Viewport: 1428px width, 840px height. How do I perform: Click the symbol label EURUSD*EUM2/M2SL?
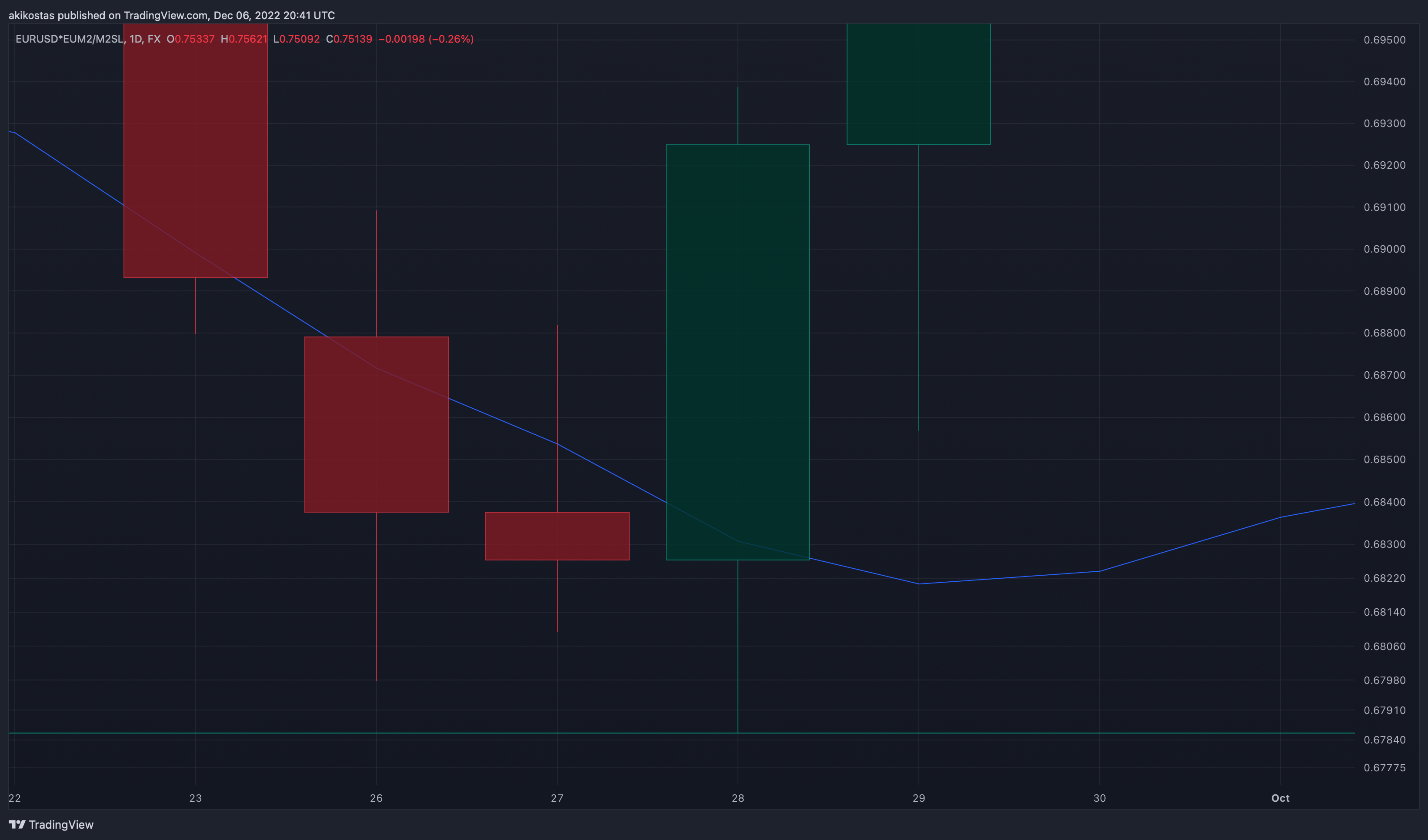tap(69, 39)
